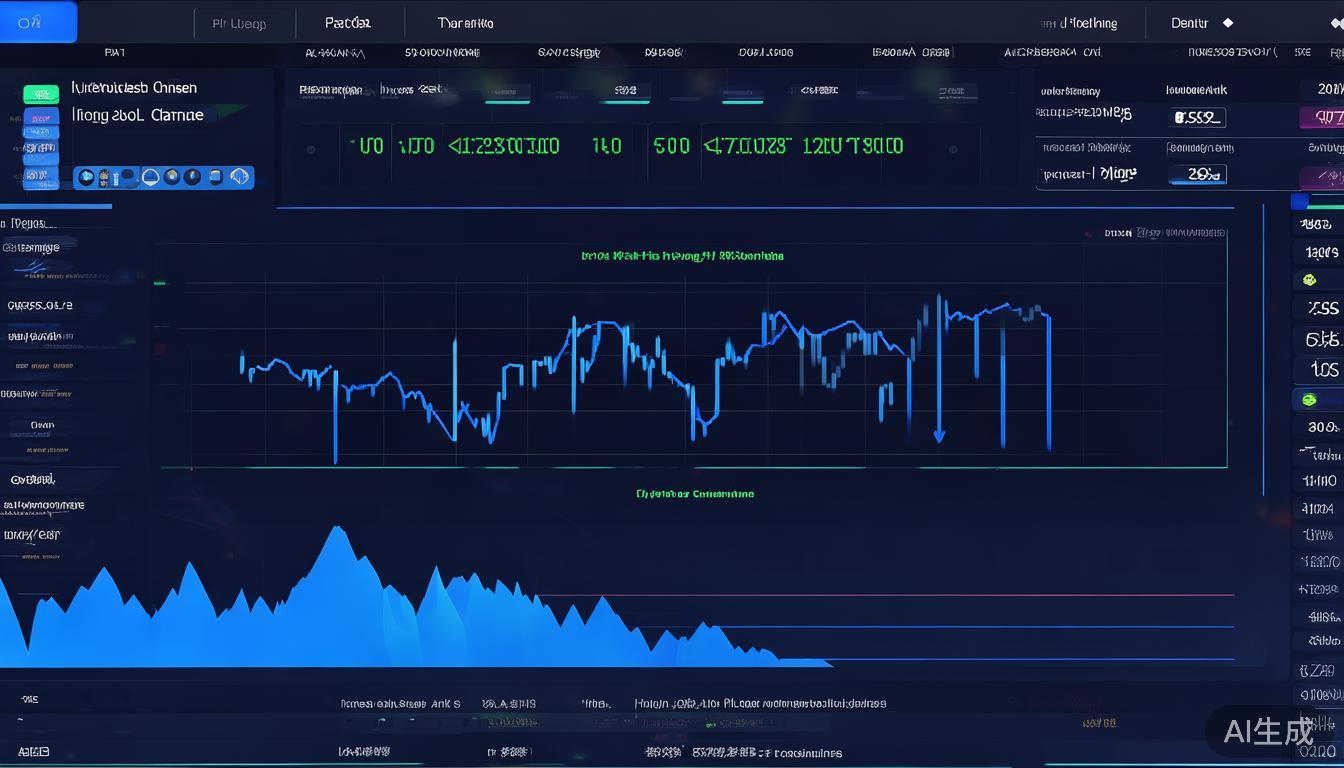
Task: Switch to the Pacdaz tab
Action: pos(348,23)
